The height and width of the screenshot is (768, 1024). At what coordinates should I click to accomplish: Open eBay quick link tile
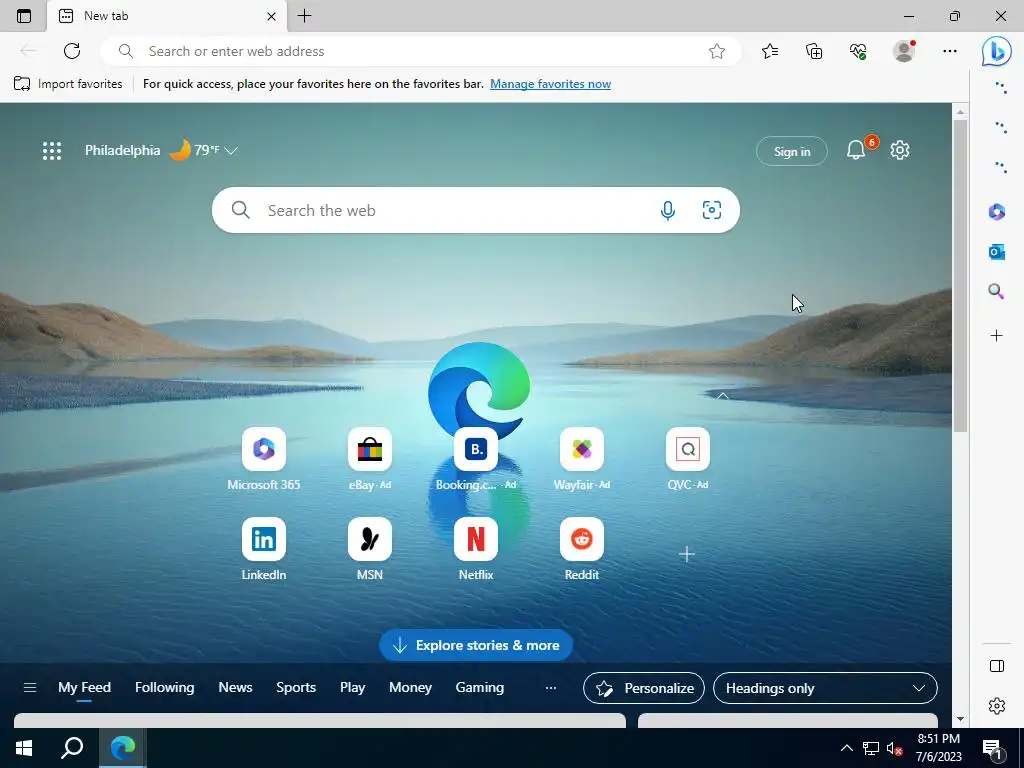click(370, 458)
